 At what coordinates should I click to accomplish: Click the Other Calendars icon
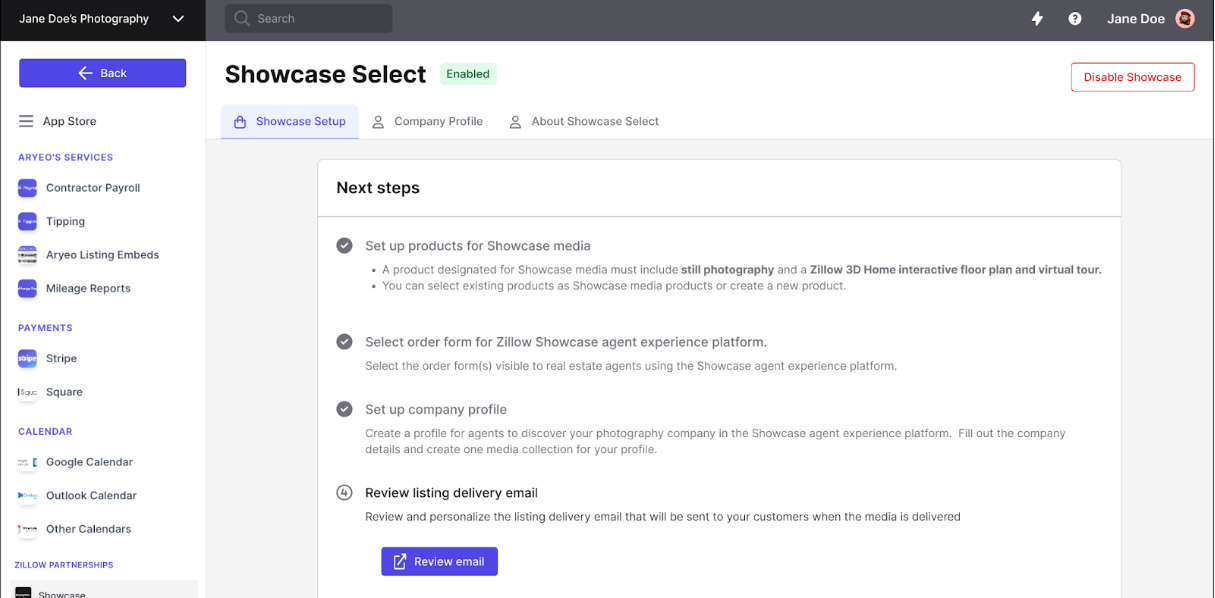tap(27, 529)
